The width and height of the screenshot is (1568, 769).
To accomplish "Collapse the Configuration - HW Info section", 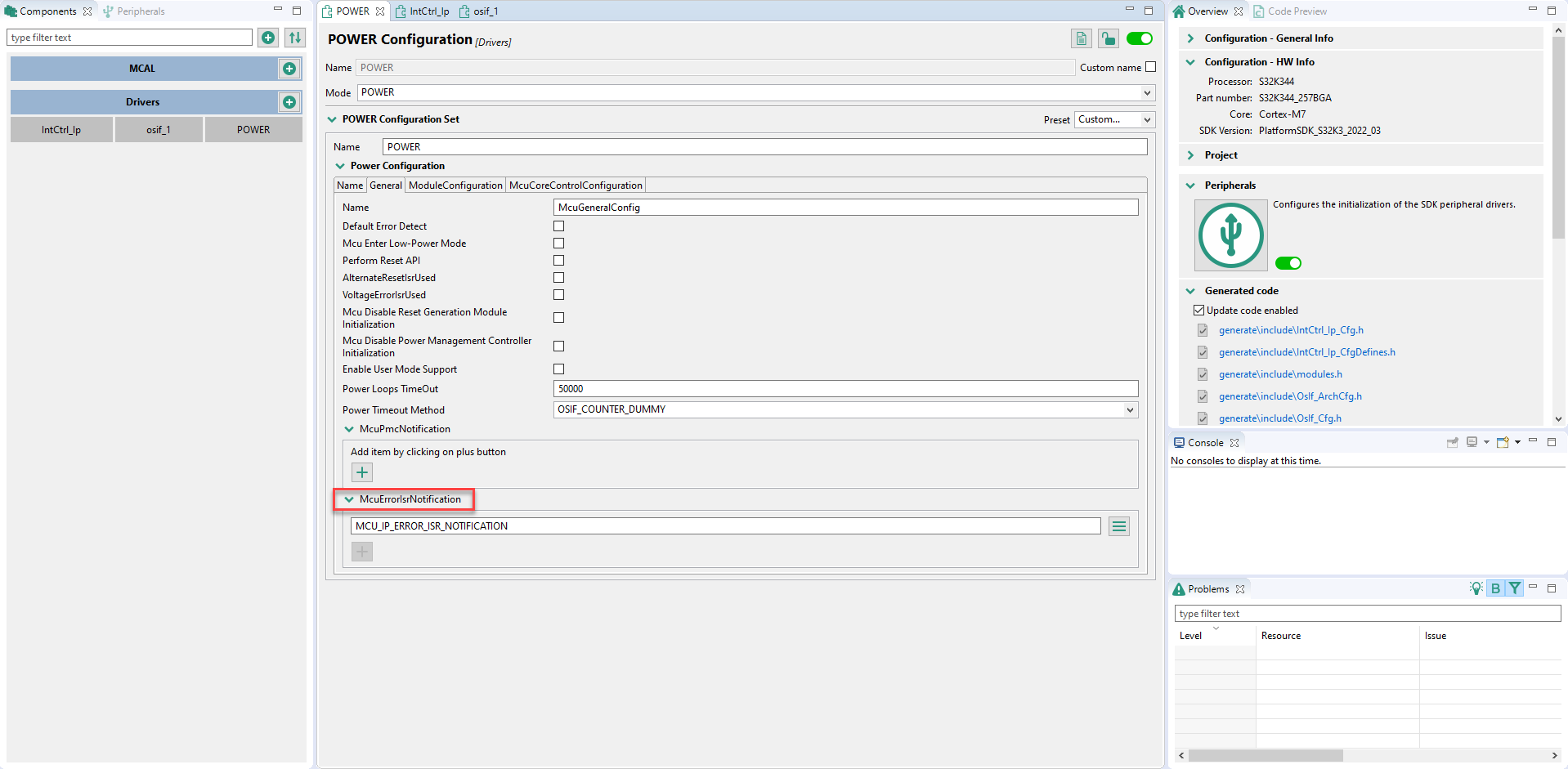I will 1190,61.
